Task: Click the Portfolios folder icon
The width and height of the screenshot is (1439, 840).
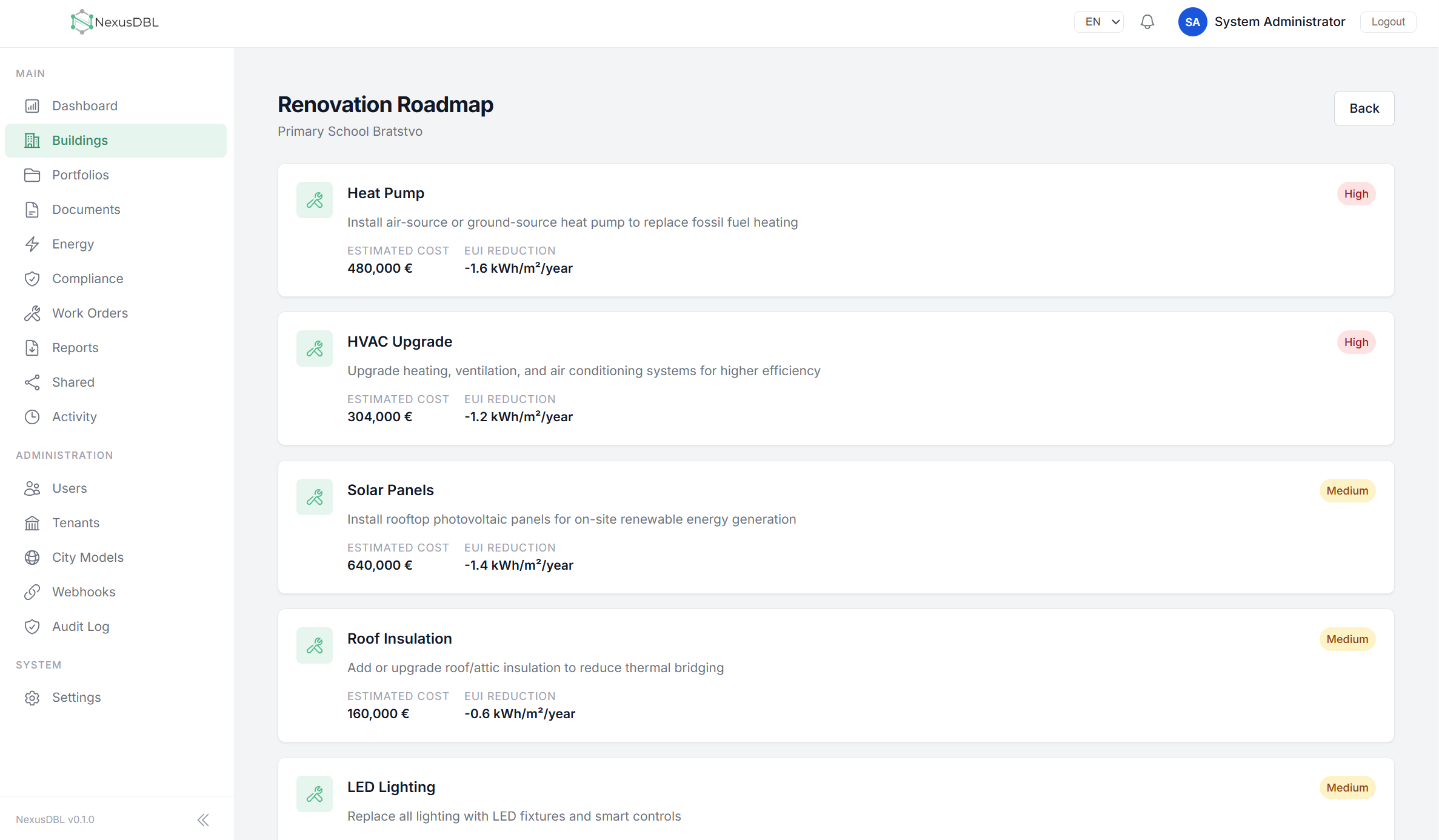Action: [x=32, y=175]
